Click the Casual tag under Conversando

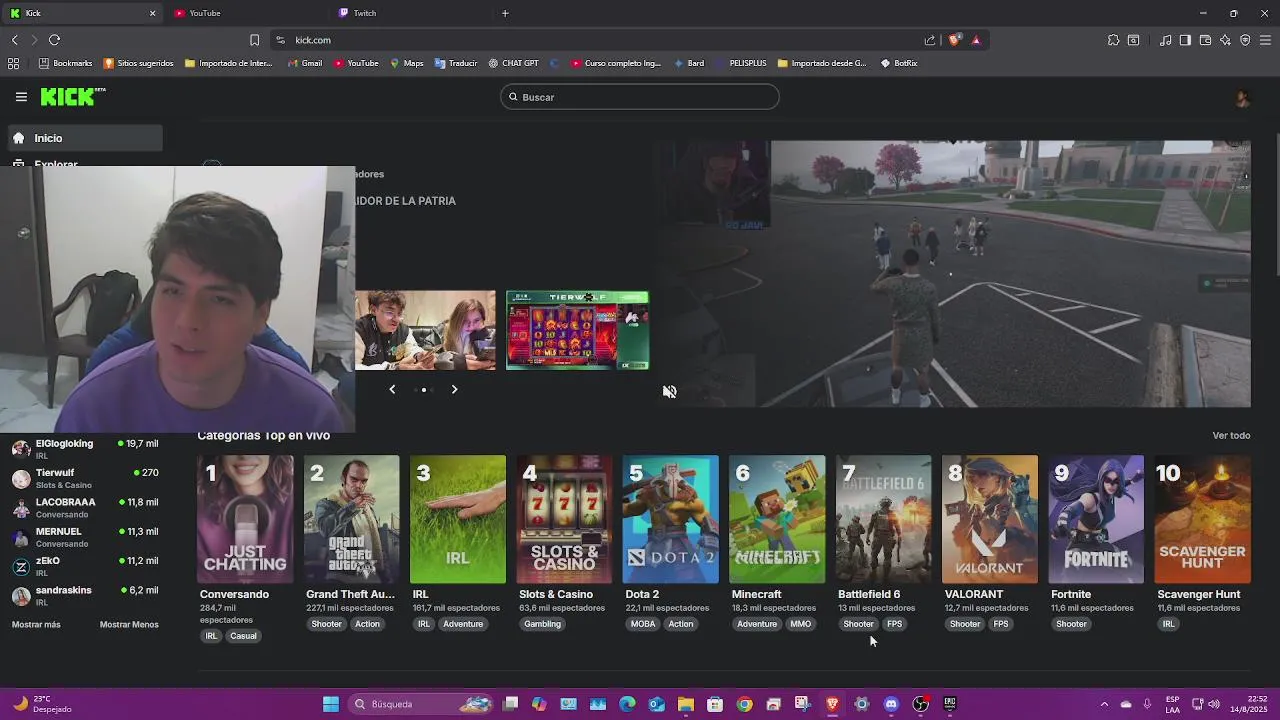(243, 636)
